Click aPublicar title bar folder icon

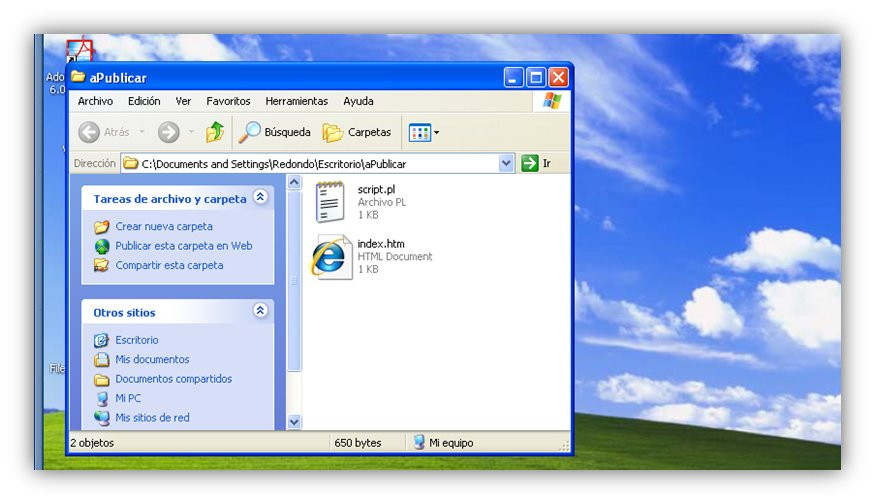(78, 76)
